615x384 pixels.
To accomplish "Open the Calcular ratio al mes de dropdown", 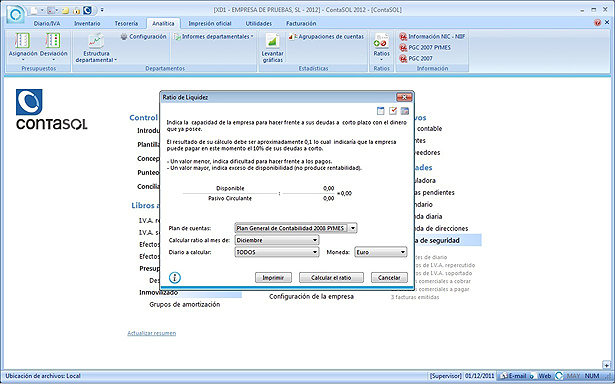I will (x=315, y=240).
